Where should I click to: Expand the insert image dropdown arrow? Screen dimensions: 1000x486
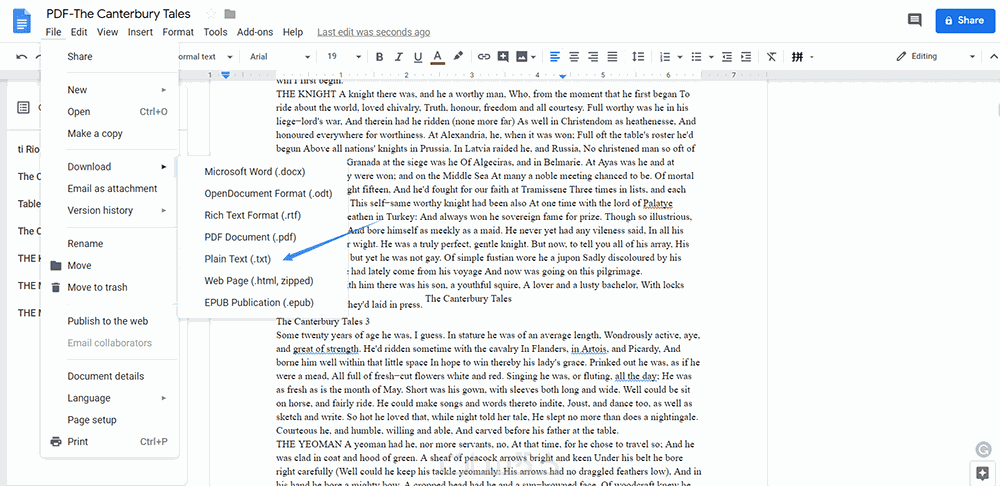pyautogui.click(x=533, y=57)
